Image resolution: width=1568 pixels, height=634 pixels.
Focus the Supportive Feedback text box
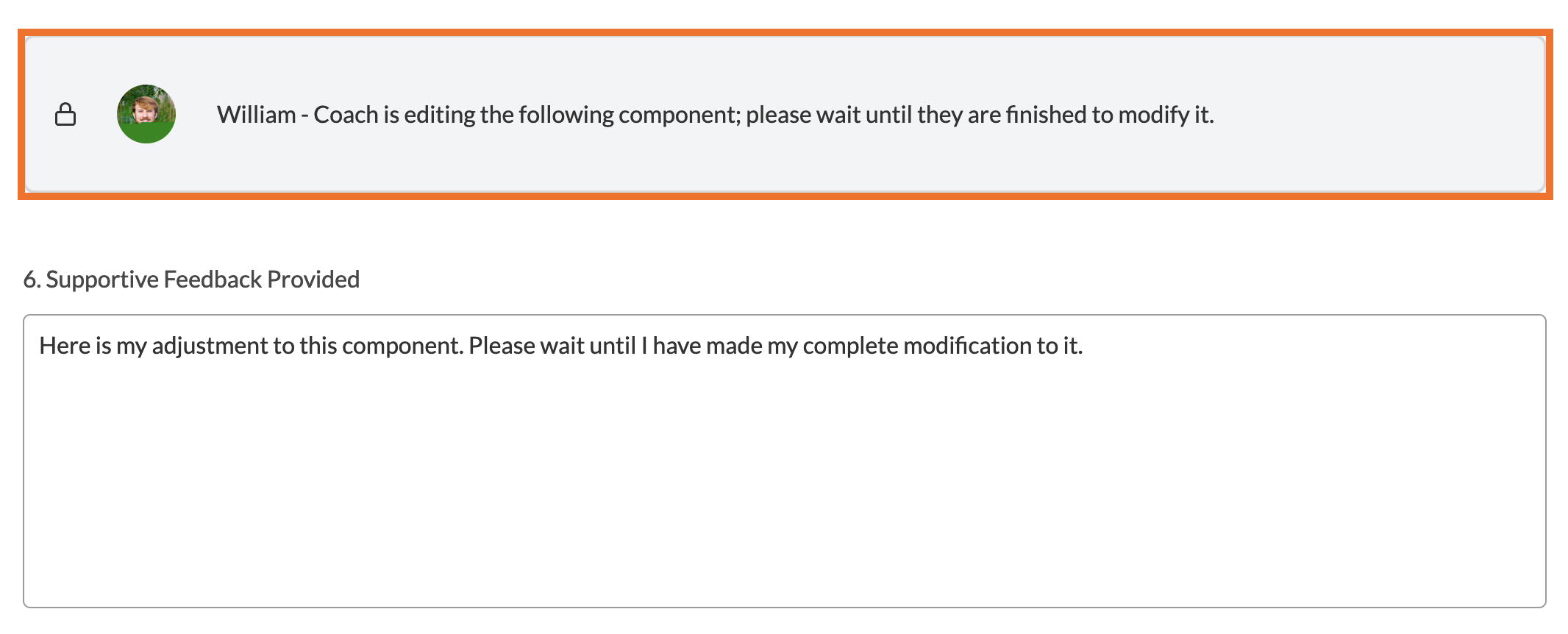pyautogui.click(x=784, y=471)
